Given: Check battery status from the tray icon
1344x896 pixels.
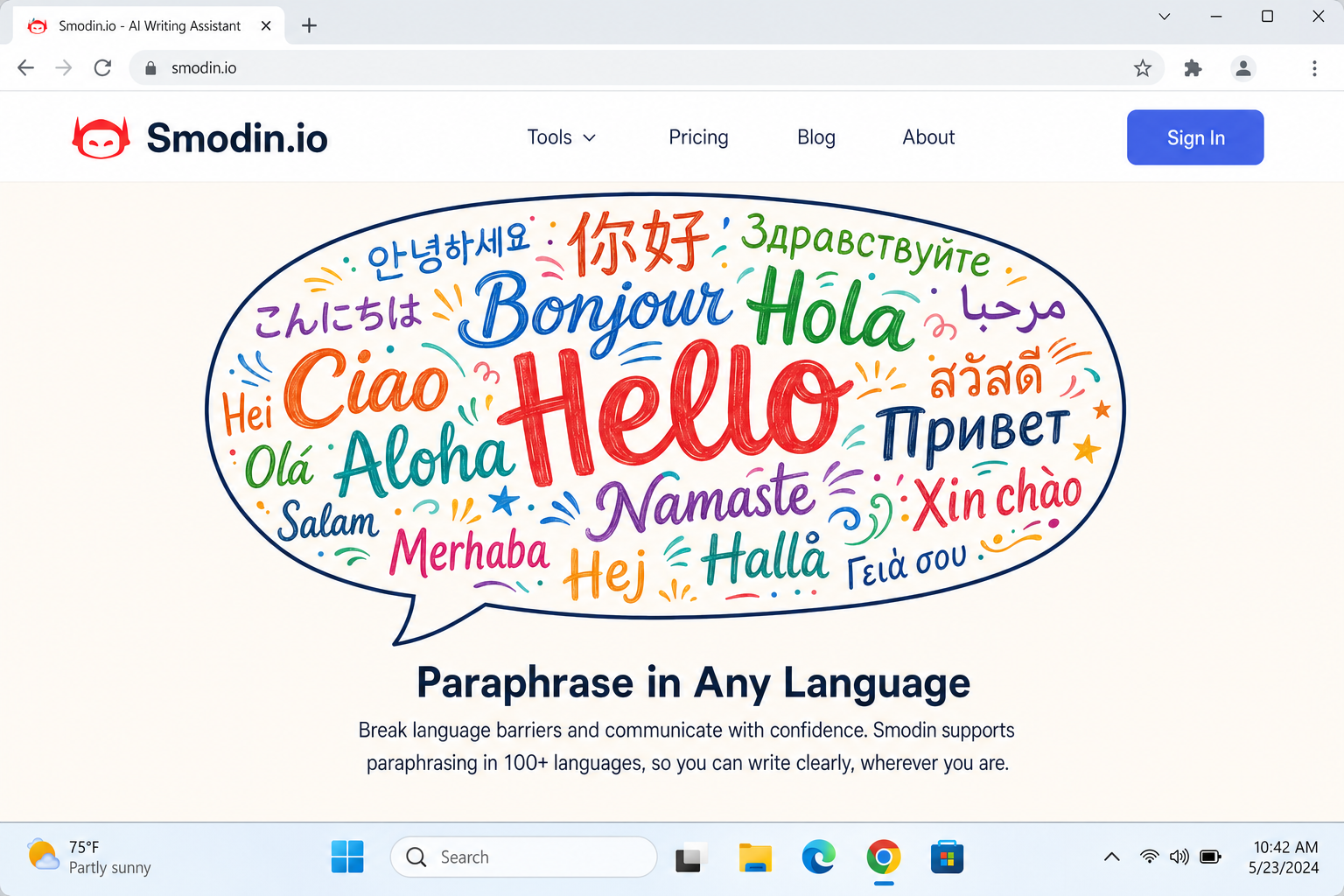Looking at the screenshot, I should (x=1211, y=857).
